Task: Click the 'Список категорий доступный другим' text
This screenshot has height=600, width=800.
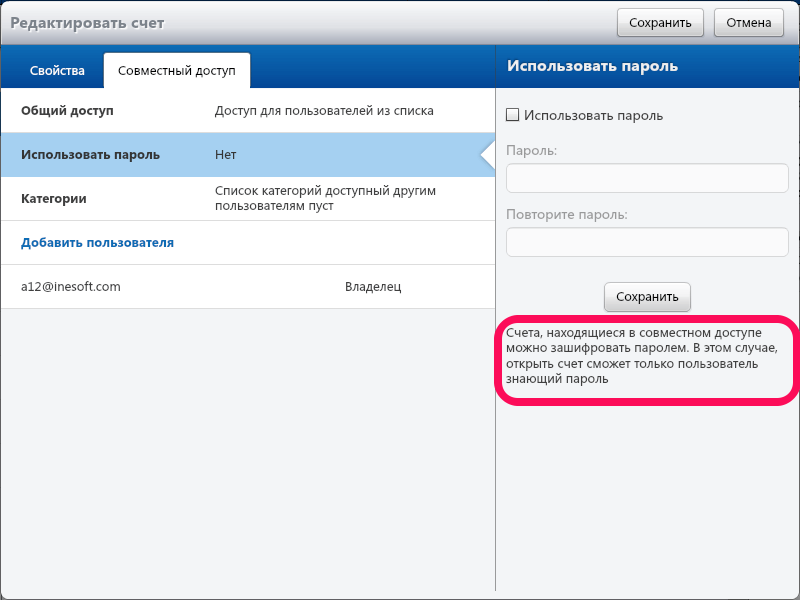Action: (325, 191)
